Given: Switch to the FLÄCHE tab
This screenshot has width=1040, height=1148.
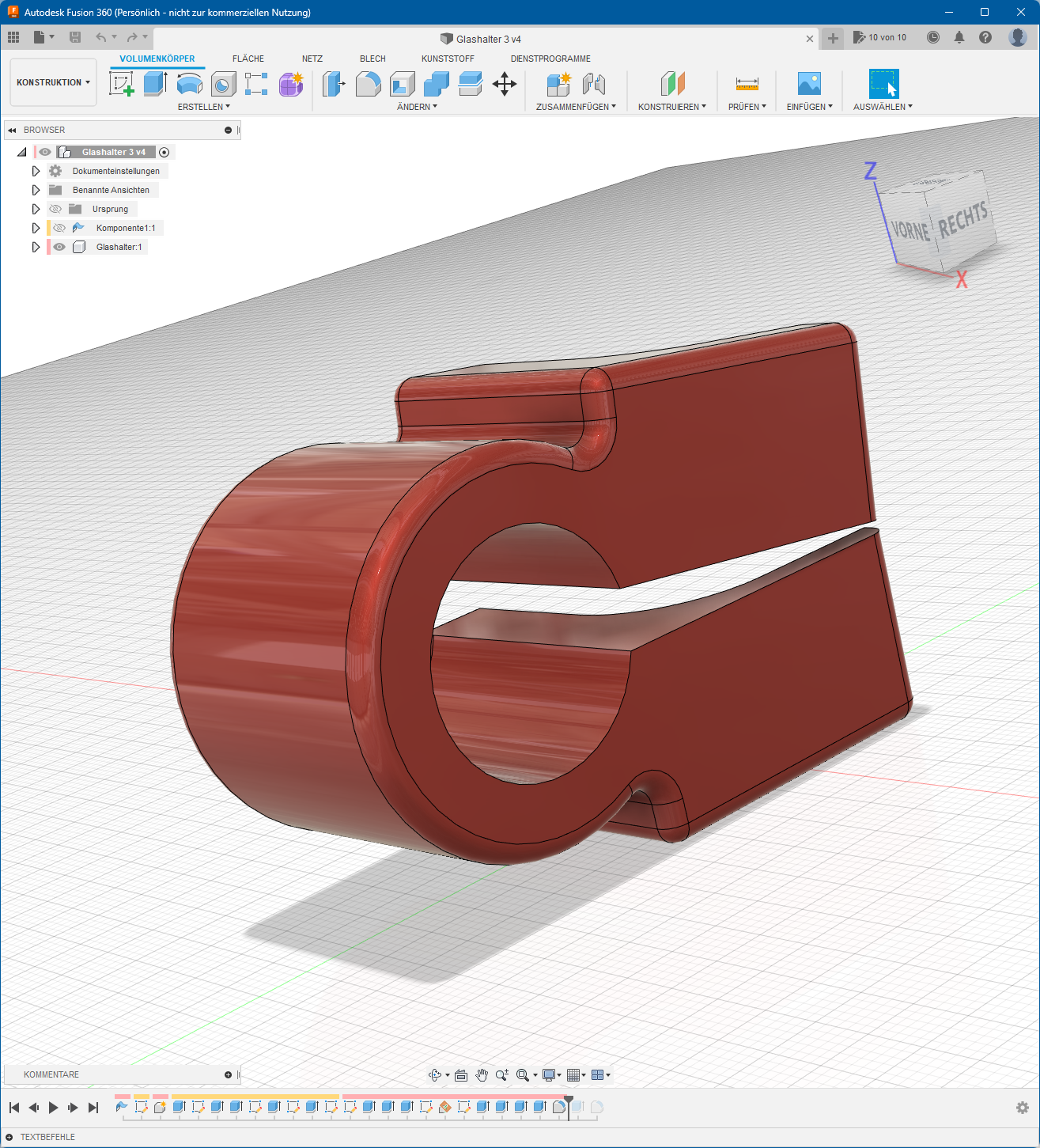Looking at the screenshot, I should (x=248, y=59).
